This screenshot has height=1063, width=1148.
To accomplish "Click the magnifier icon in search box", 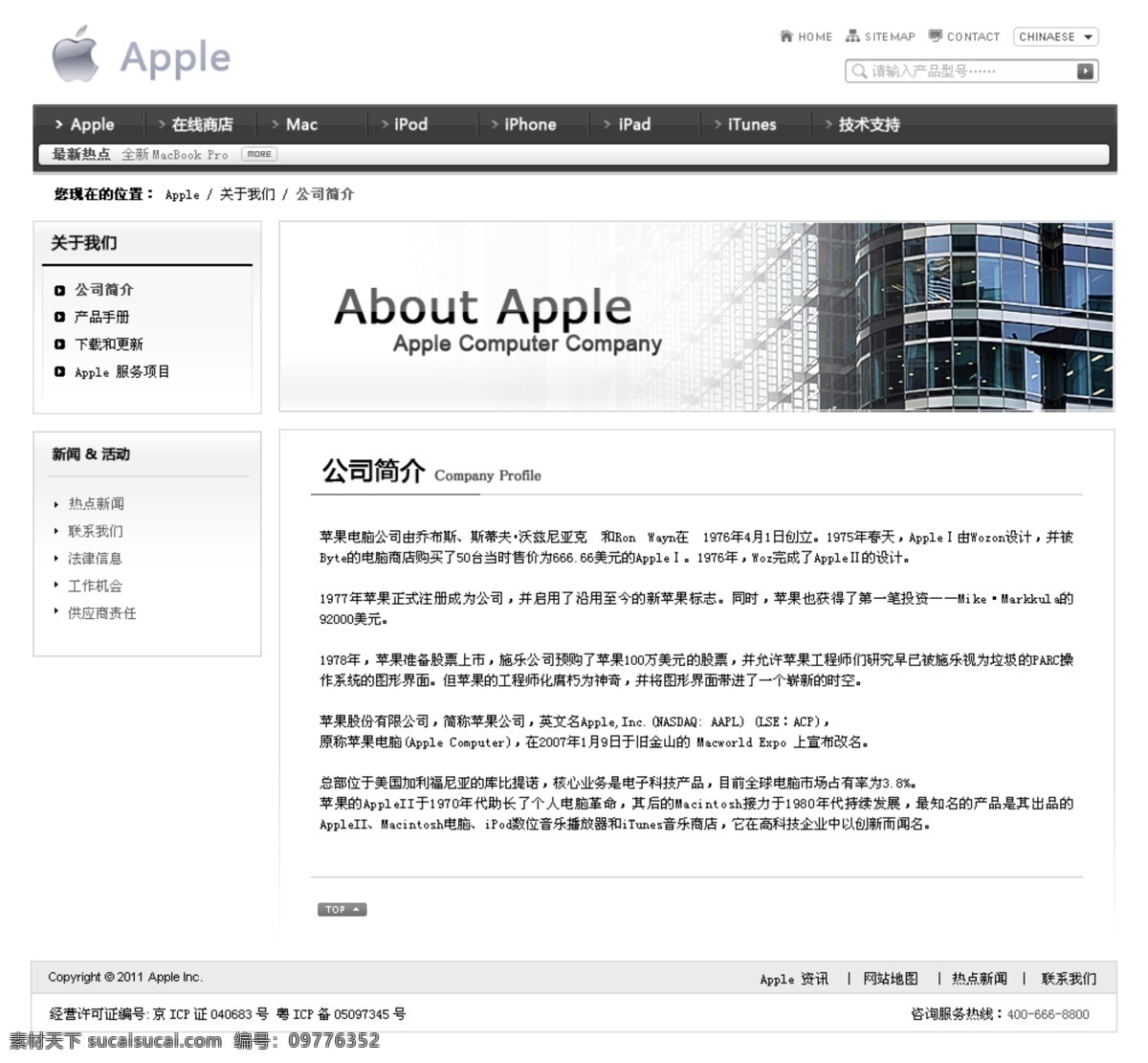I will pos(859,71).
